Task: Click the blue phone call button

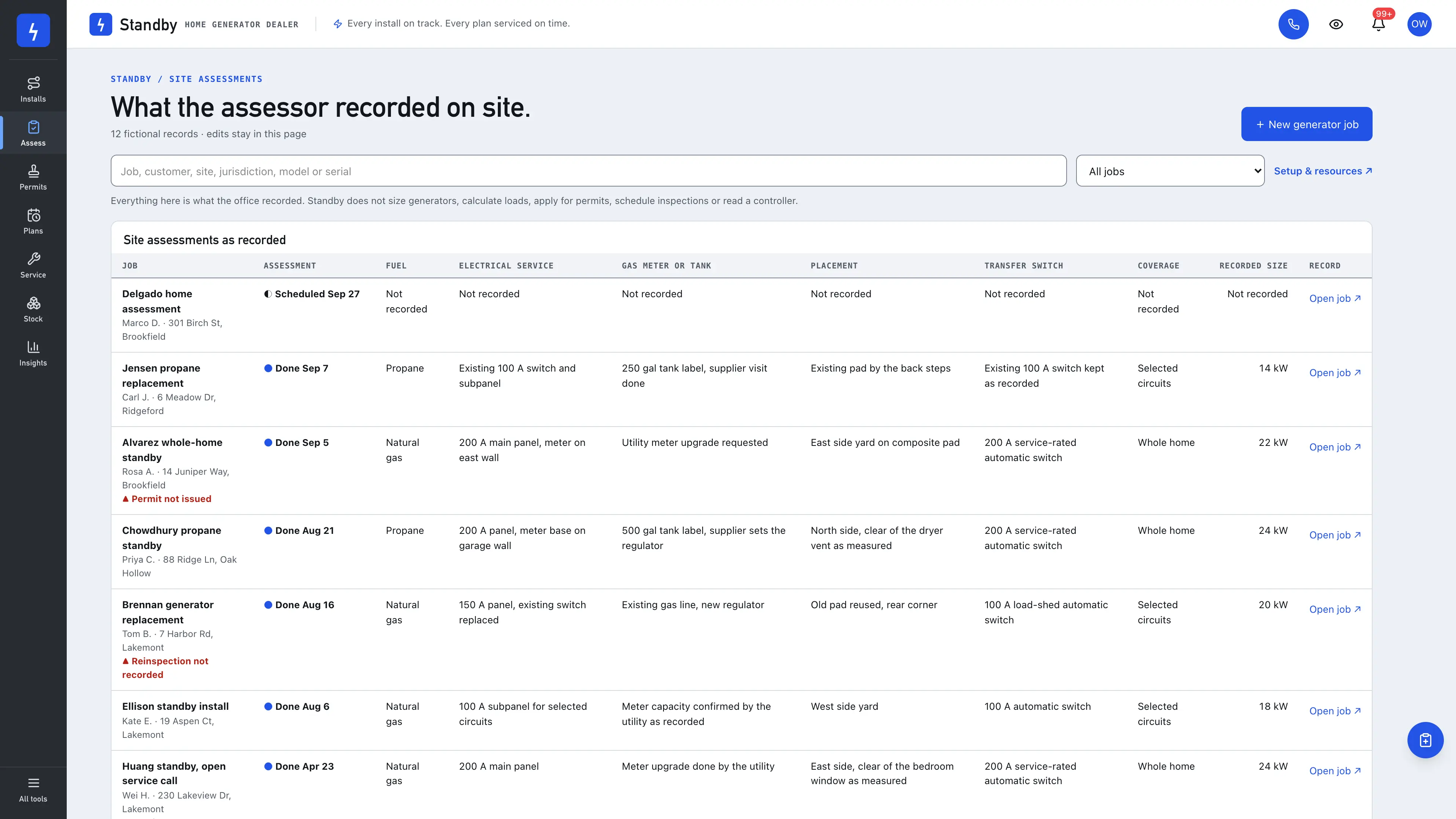Action: (x=1293, y=24)
